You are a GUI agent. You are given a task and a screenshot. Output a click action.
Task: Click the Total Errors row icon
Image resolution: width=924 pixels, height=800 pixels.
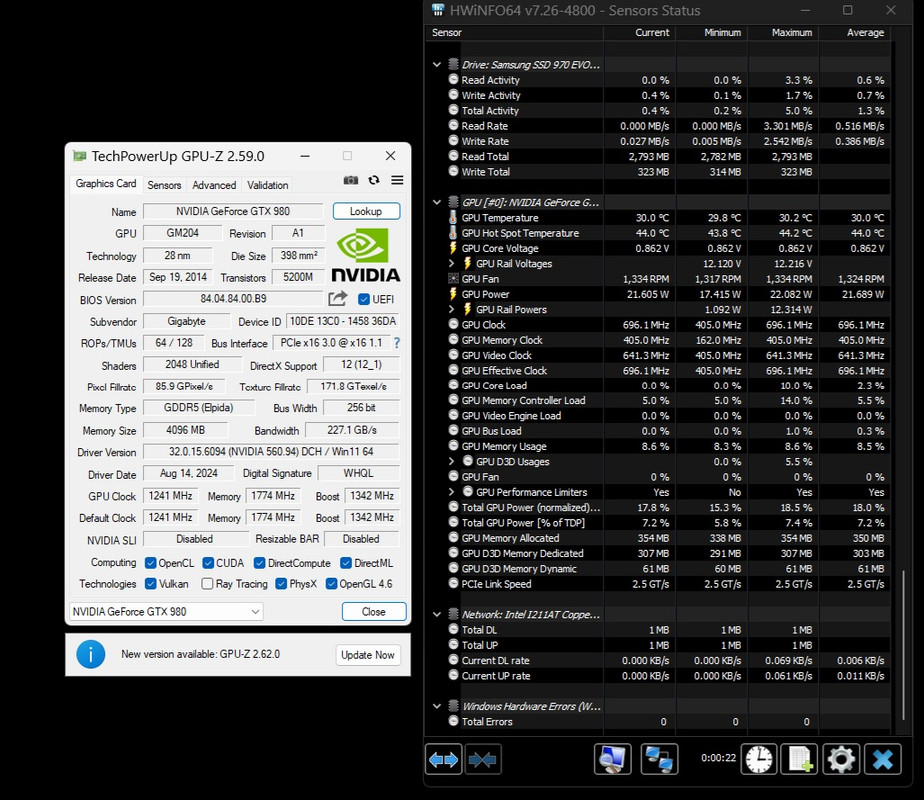[x=453, y=720]
